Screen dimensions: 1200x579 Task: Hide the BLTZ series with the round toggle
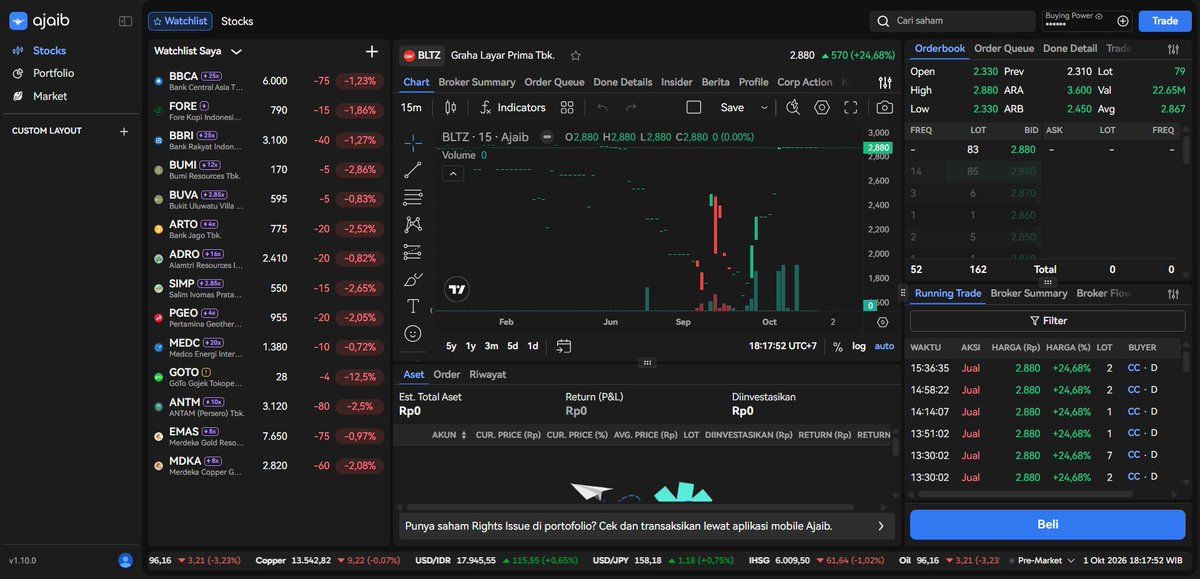click(x=547, y=137)
